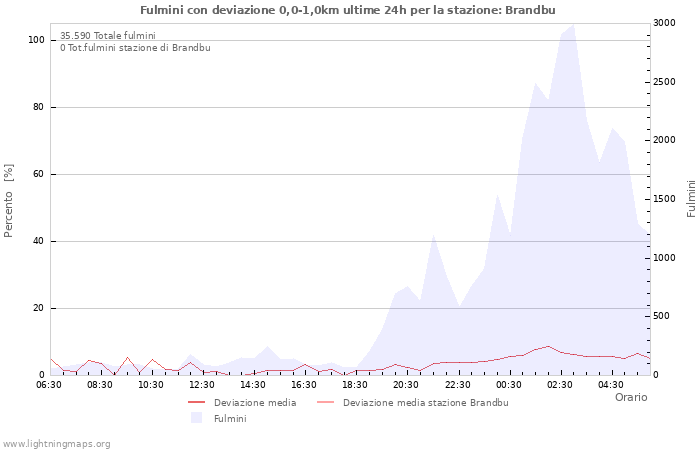700x450 pixels.
Task: Click the right-side 'Fulmini' axis label
Action: click(x=690, y=199)
